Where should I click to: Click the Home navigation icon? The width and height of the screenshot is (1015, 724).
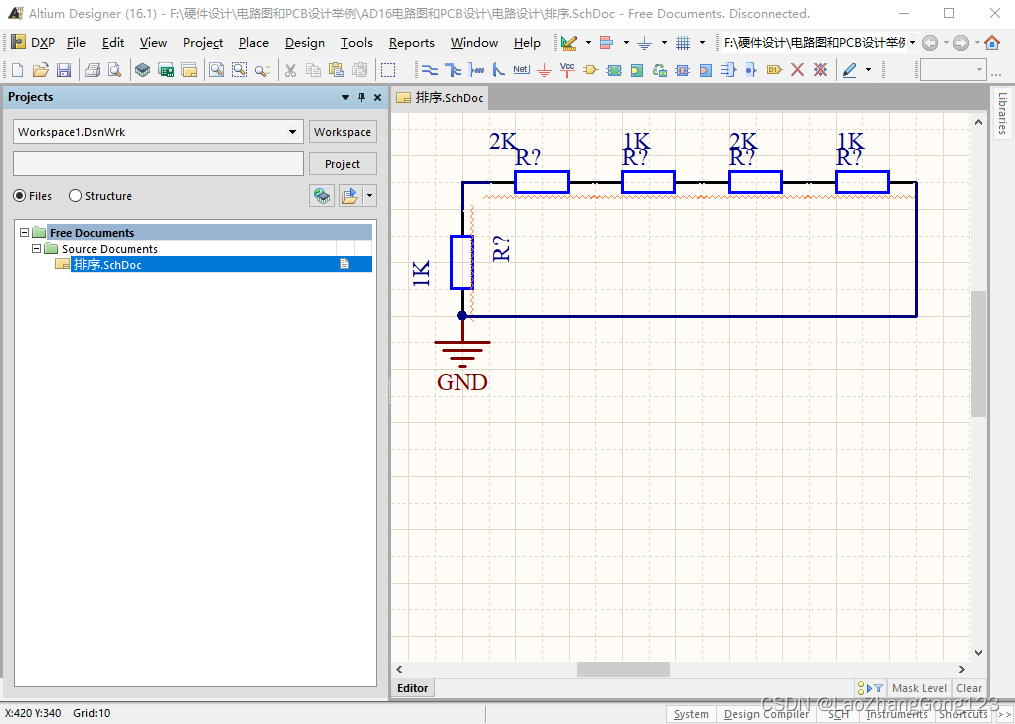(x=992, y=43)
